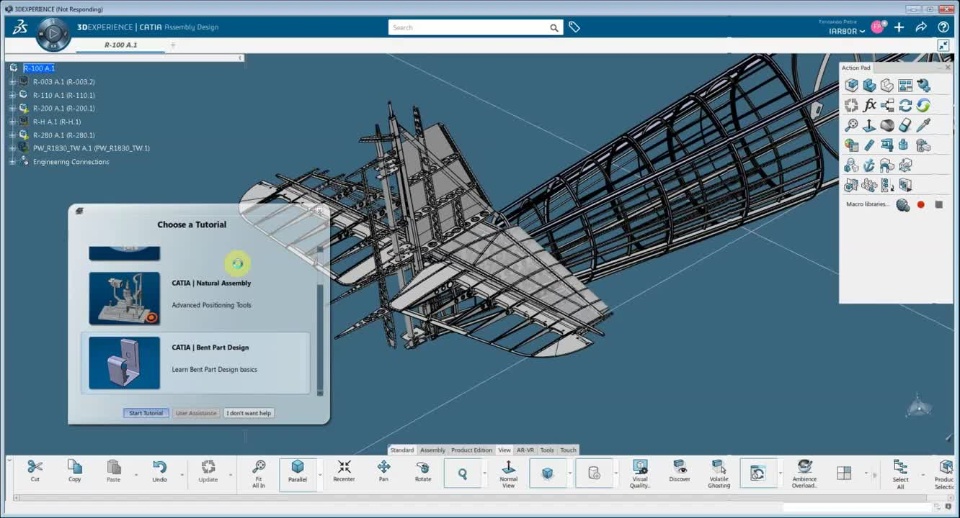Image resolution: width=960 pixels, height=518 pixels.
Task: Open the 3DEXPERIENCE compass
Action: coord(53,34)
